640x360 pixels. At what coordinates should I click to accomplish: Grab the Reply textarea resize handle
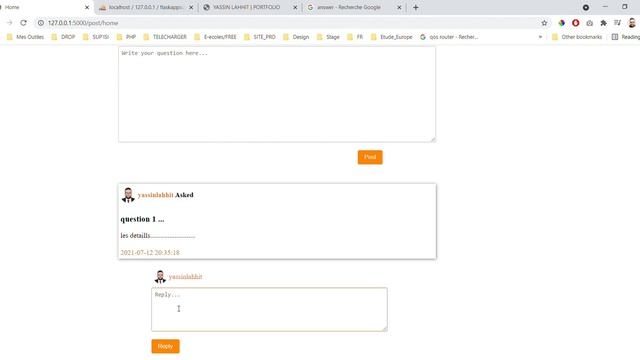(384, 328)
